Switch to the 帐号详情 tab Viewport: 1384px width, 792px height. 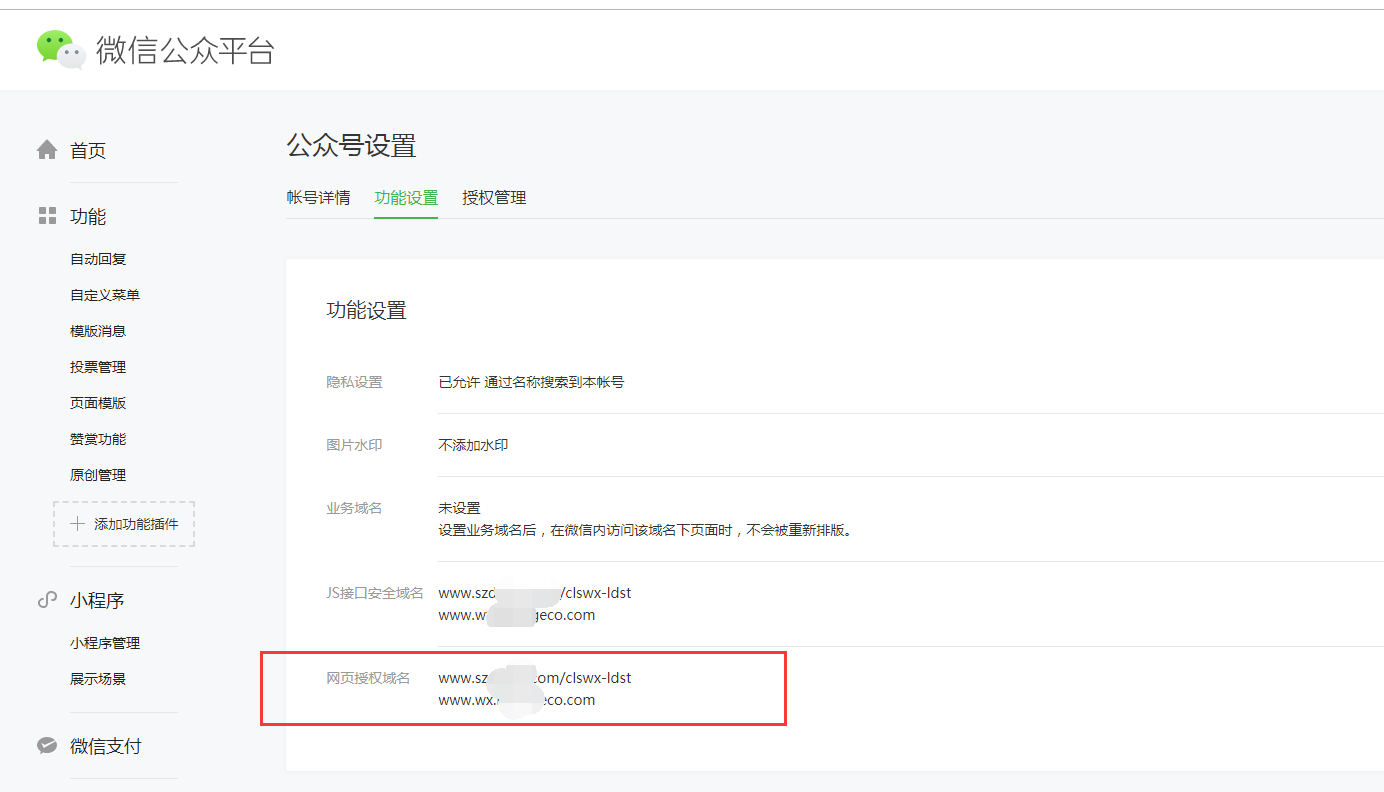coord(318,198)
